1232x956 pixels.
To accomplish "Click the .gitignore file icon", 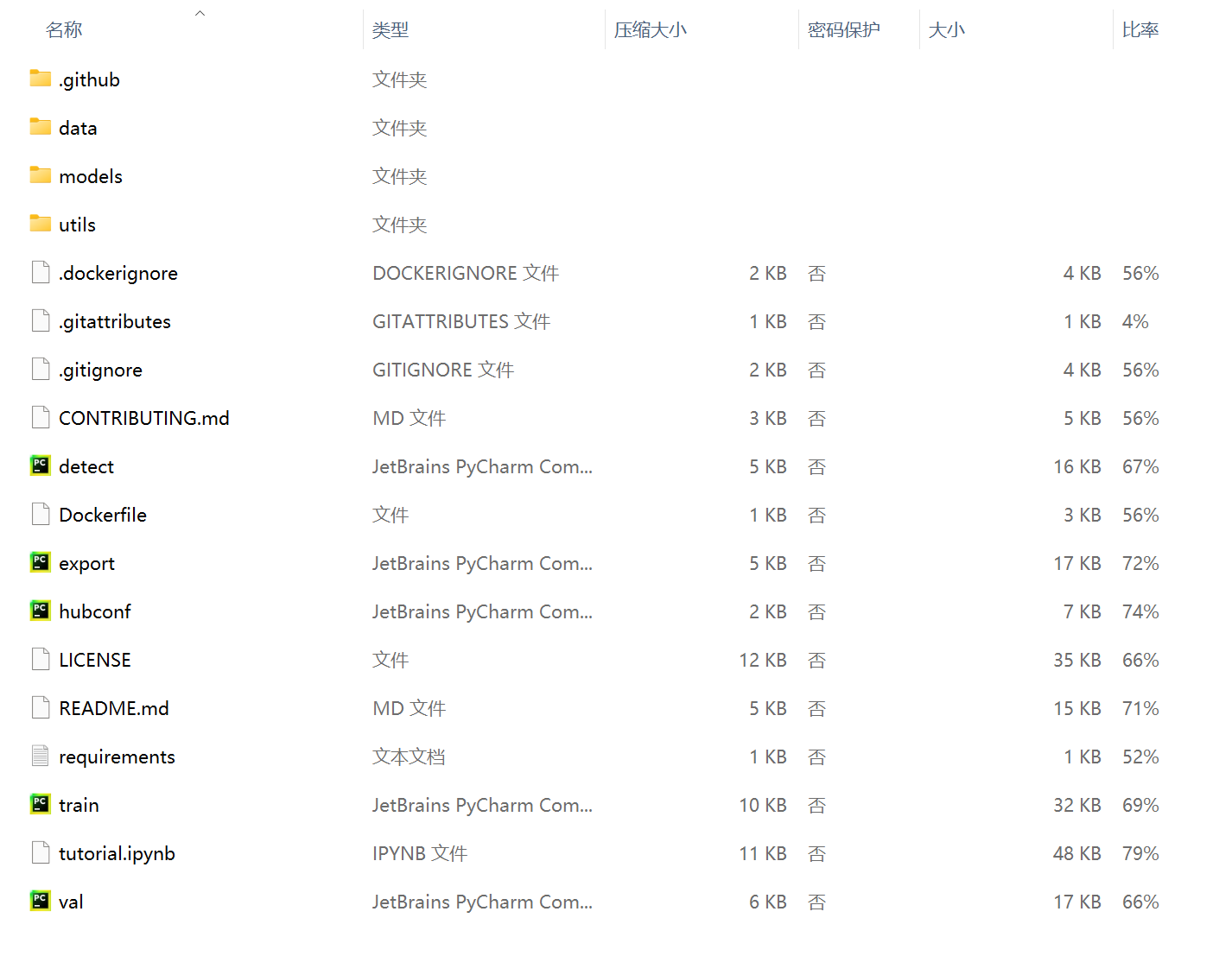I will pyautogui.click(x=40, y=369).
